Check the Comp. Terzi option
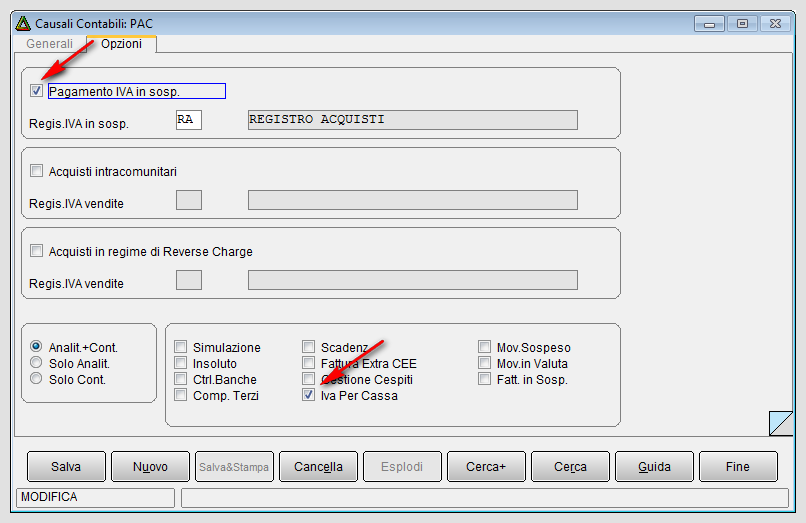806x523 pixels. click(180, 395)
